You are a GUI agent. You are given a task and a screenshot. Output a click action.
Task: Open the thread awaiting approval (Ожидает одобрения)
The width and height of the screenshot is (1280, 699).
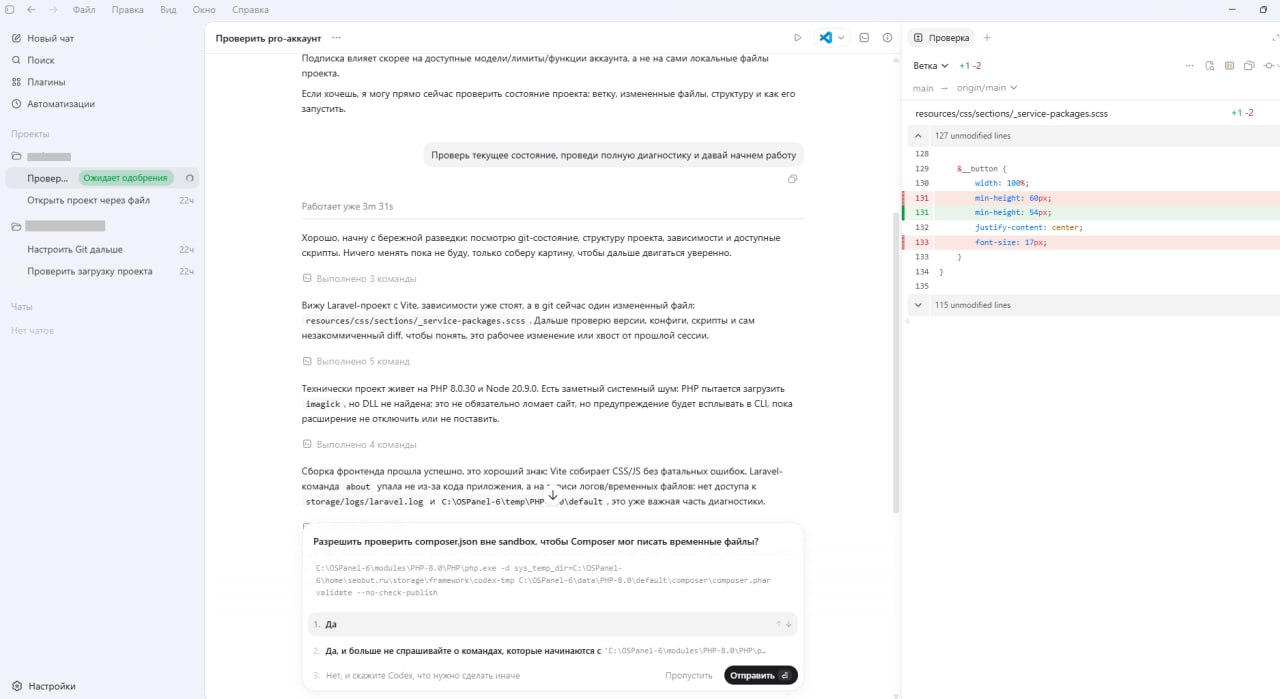coord(100,178)
